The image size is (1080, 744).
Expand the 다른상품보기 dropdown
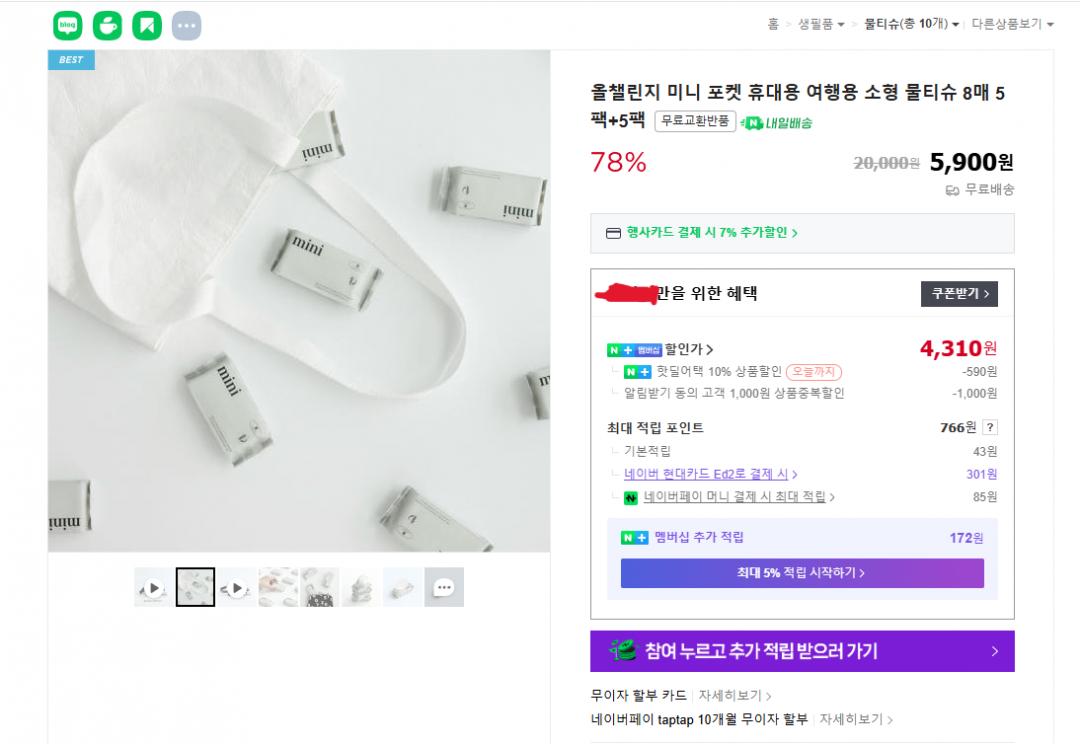1012,24
